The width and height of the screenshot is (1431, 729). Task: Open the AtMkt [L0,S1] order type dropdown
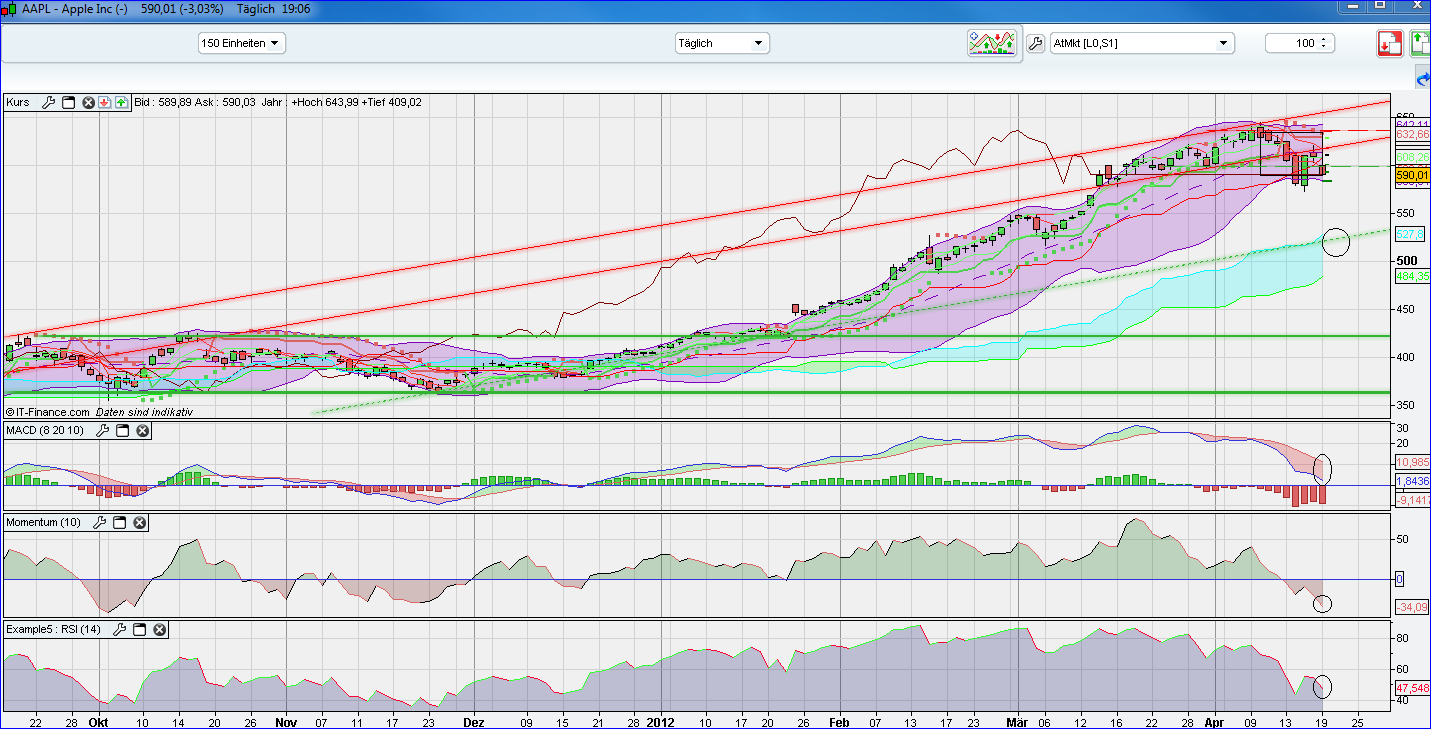coord(1140,43)
